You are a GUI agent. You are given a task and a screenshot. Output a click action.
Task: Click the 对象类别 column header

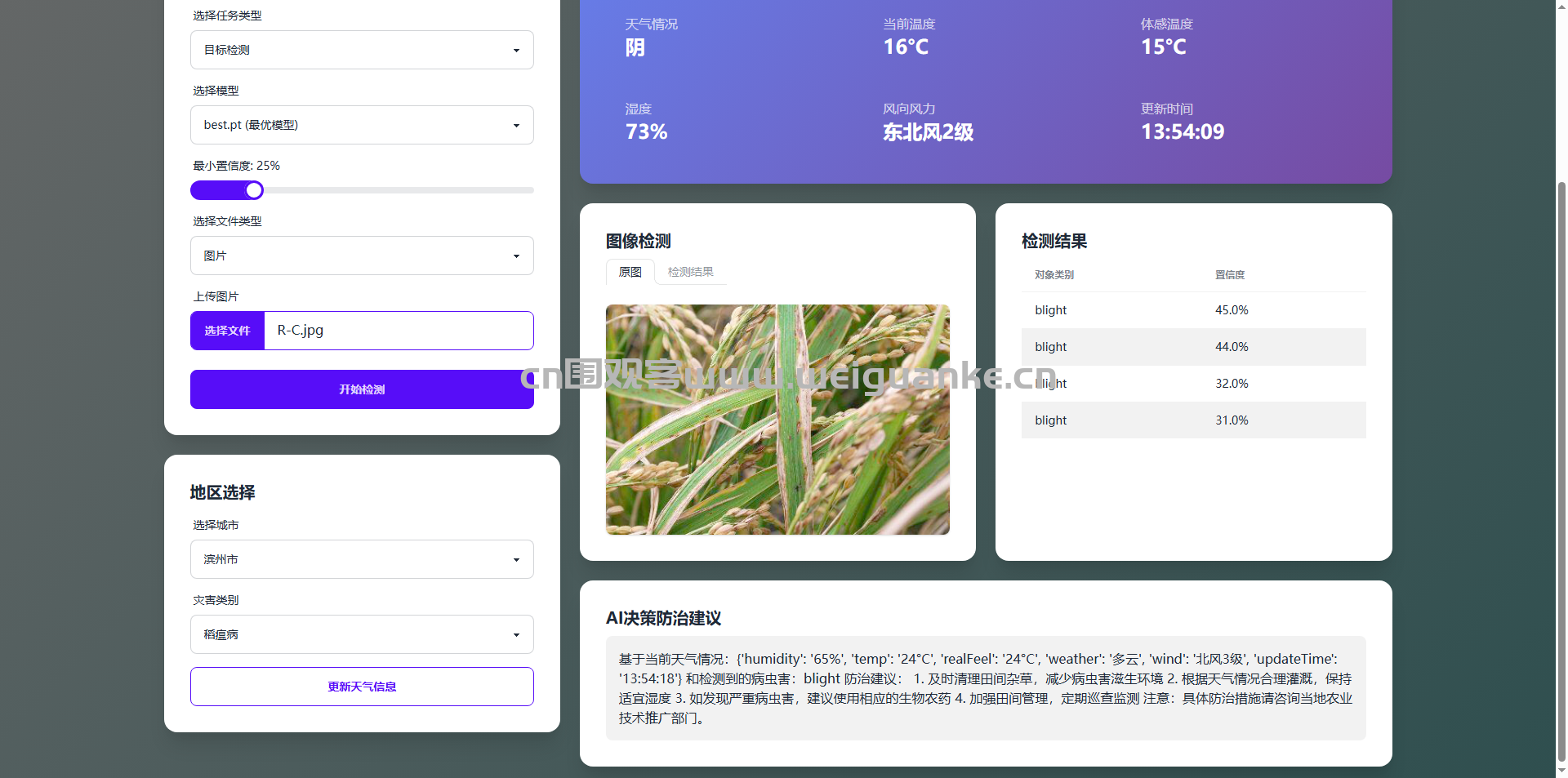pyautogui.click(x=1054, y=275)
